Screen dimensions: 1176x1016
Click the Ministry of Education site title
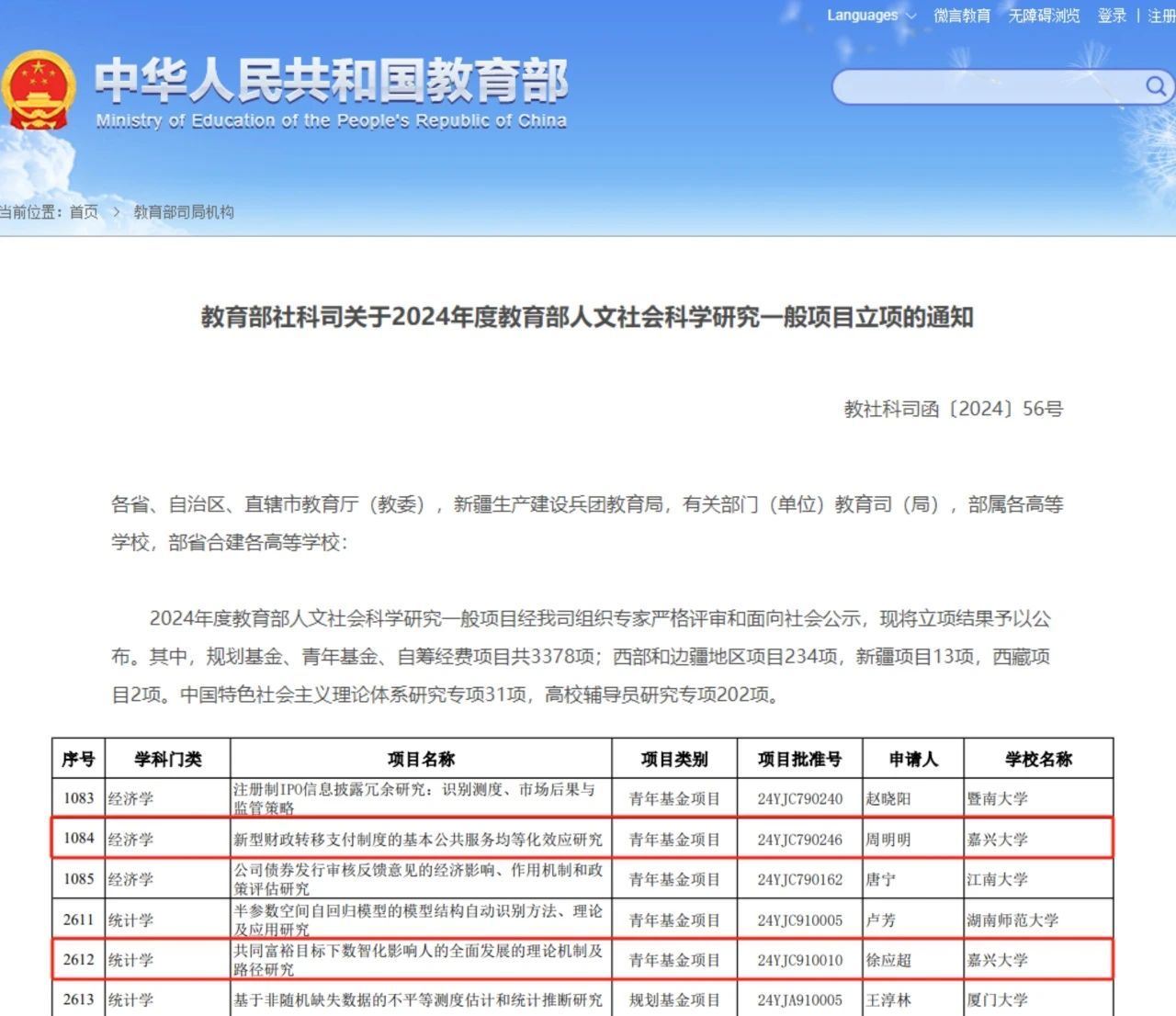[331, 90]
